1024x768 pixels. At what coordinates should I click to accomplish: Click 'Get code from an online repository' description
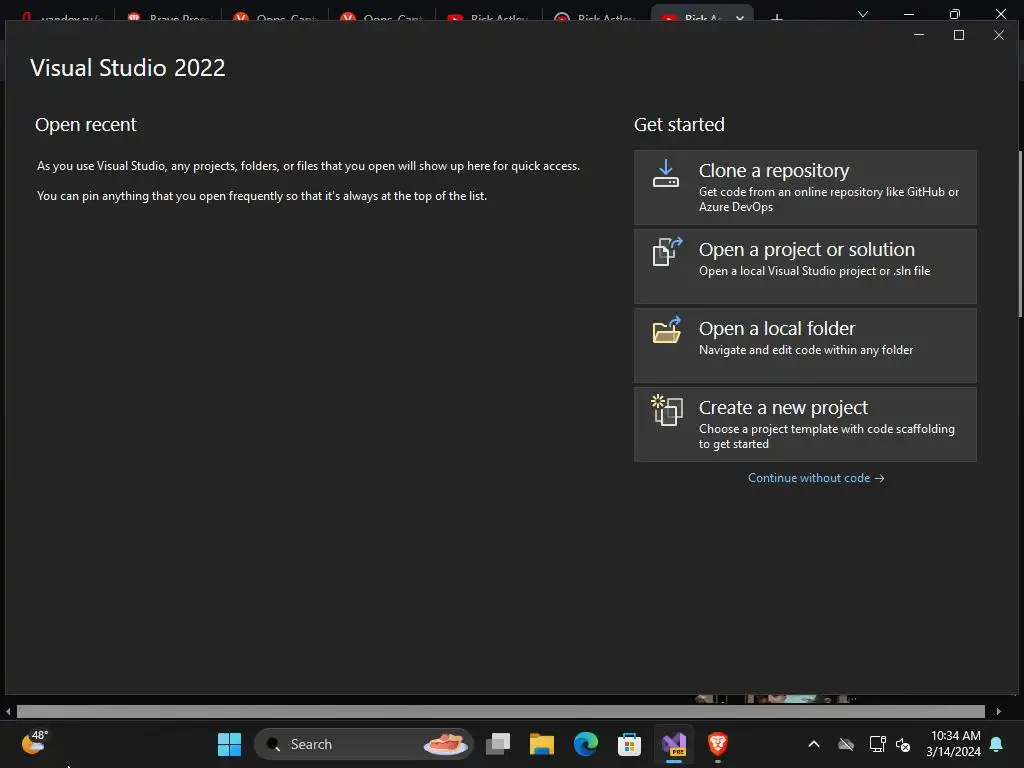pos(829,199)
